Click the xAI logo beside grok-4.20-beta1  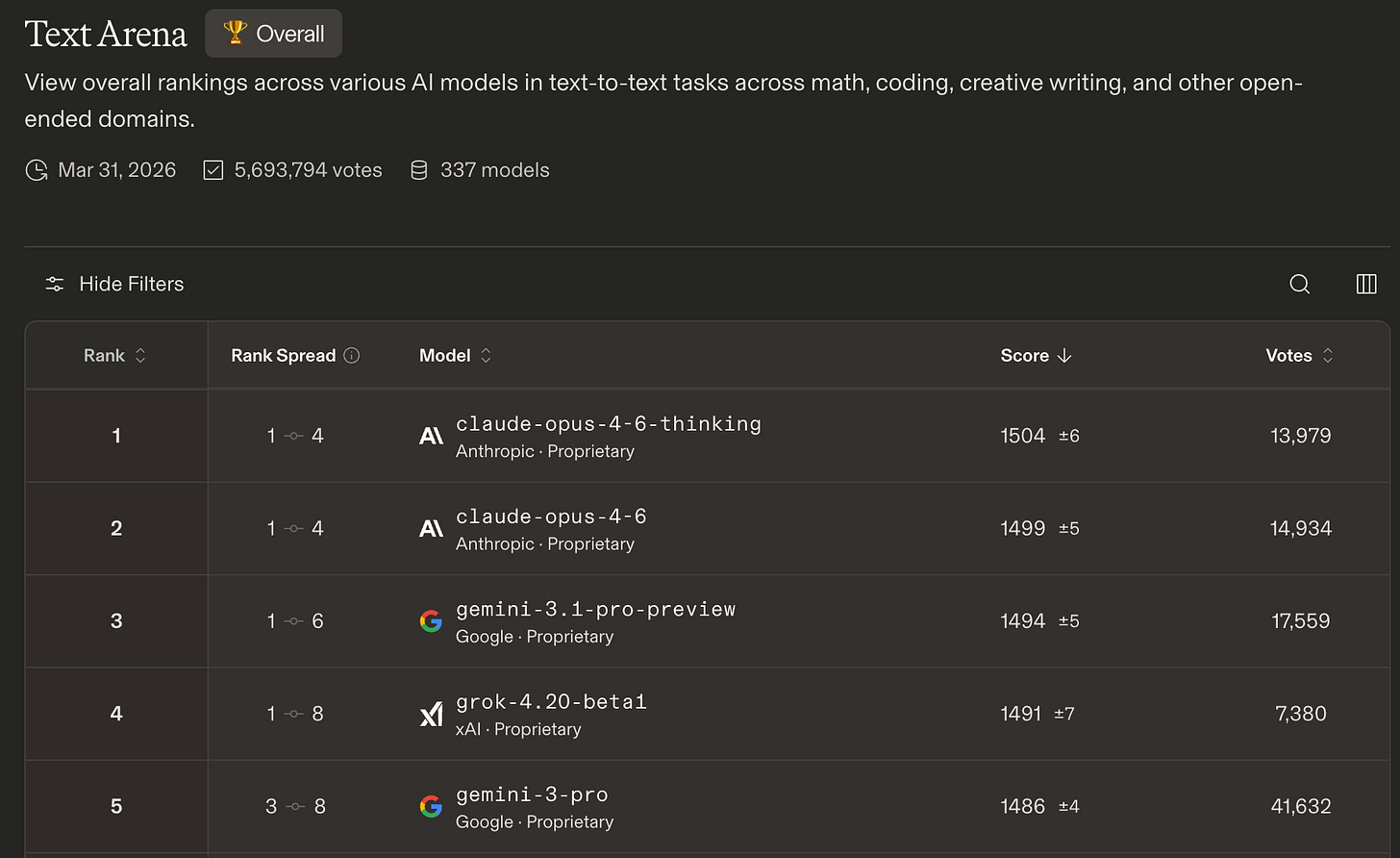pos(432,714)
